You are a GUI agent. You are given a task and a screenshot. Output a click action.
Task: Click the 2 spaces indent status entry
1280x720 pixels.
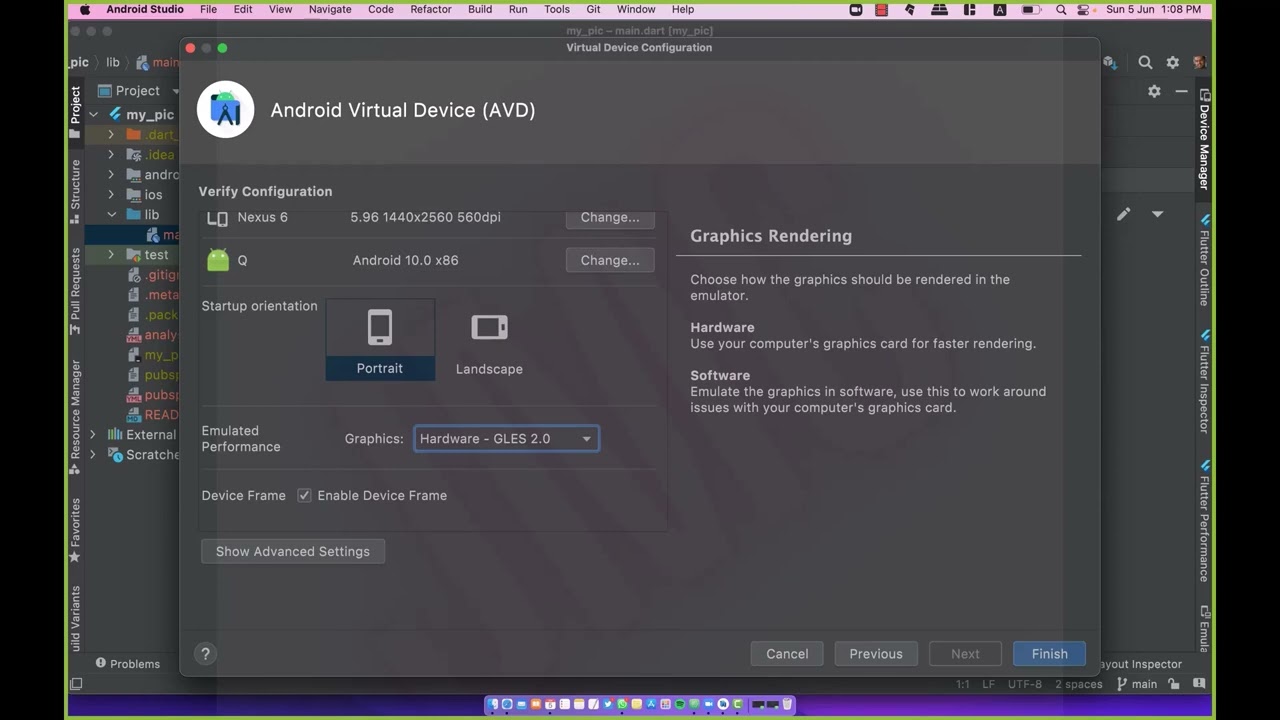1078,684
